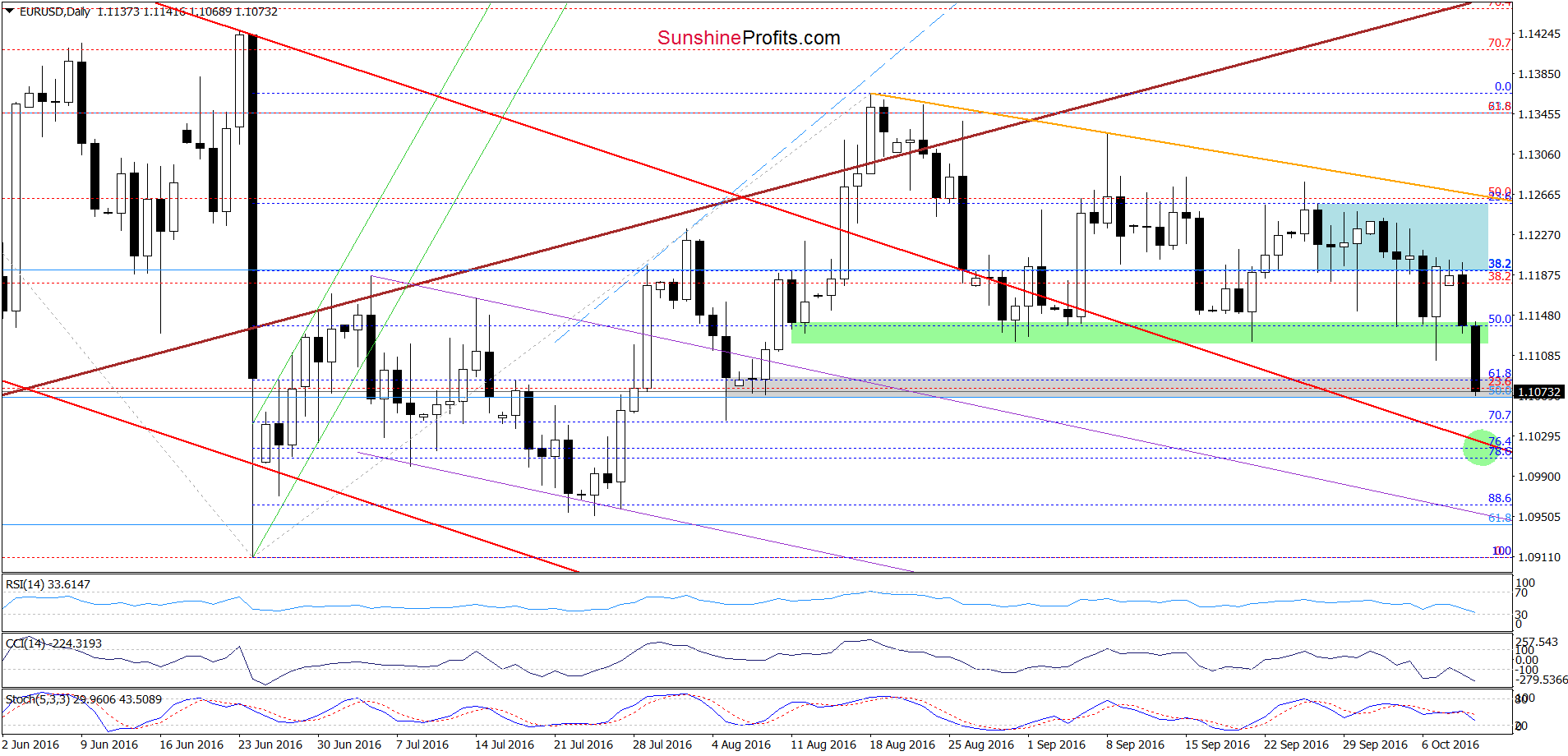This screenshot has height=756, width=1568.
Task: Click the 30 Jun 2016 date label
Action: click(x=349, y=744)
